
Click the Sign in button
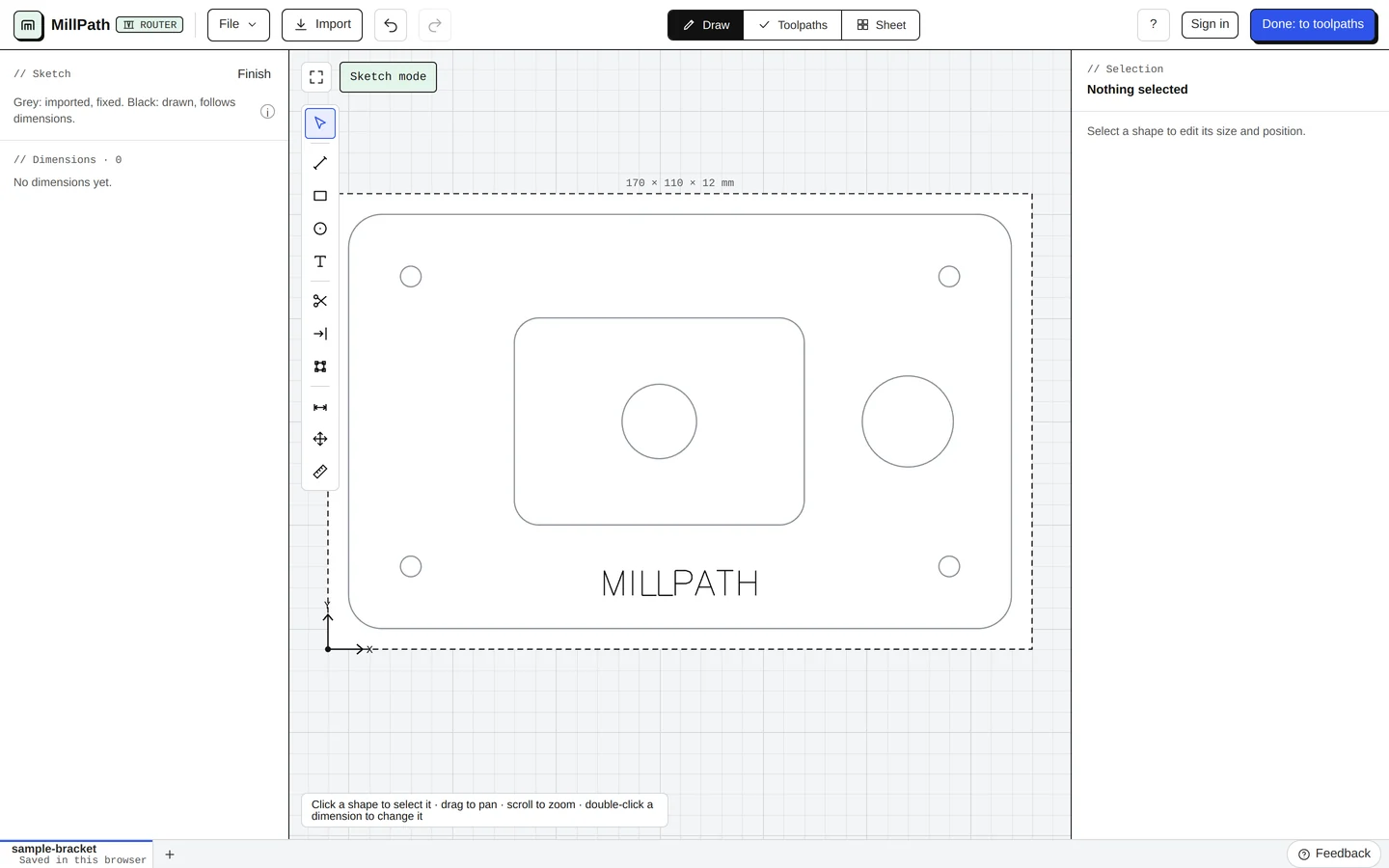1210,25
